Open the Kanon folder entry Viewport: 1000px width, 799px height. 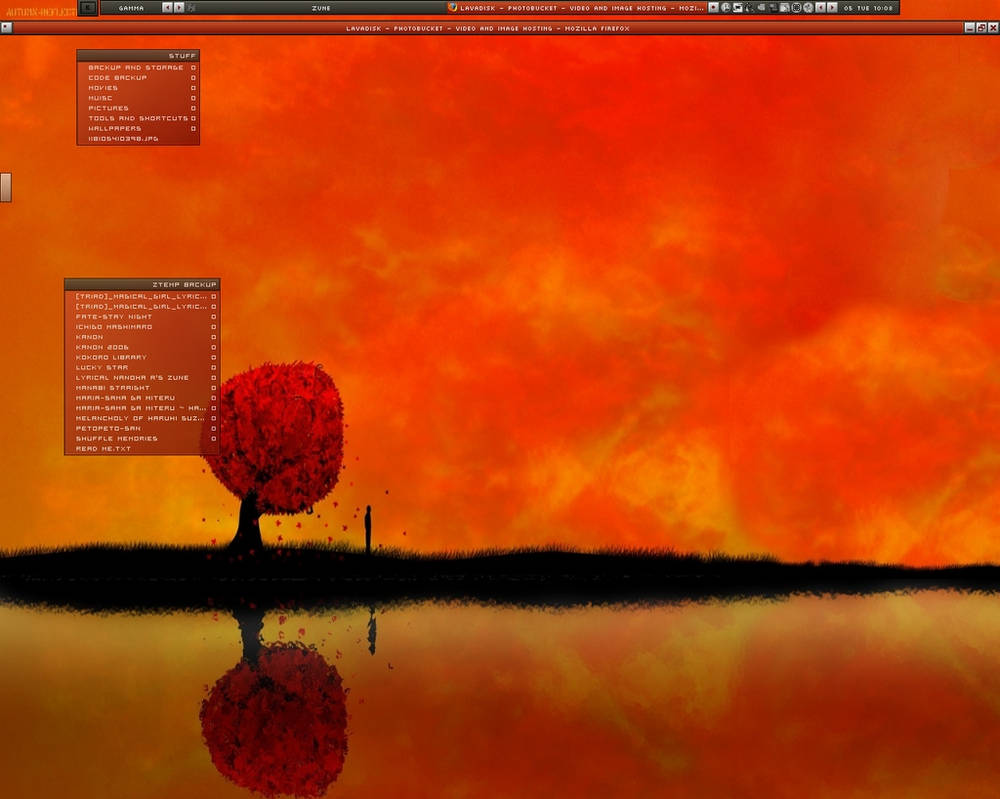point(142,337)
